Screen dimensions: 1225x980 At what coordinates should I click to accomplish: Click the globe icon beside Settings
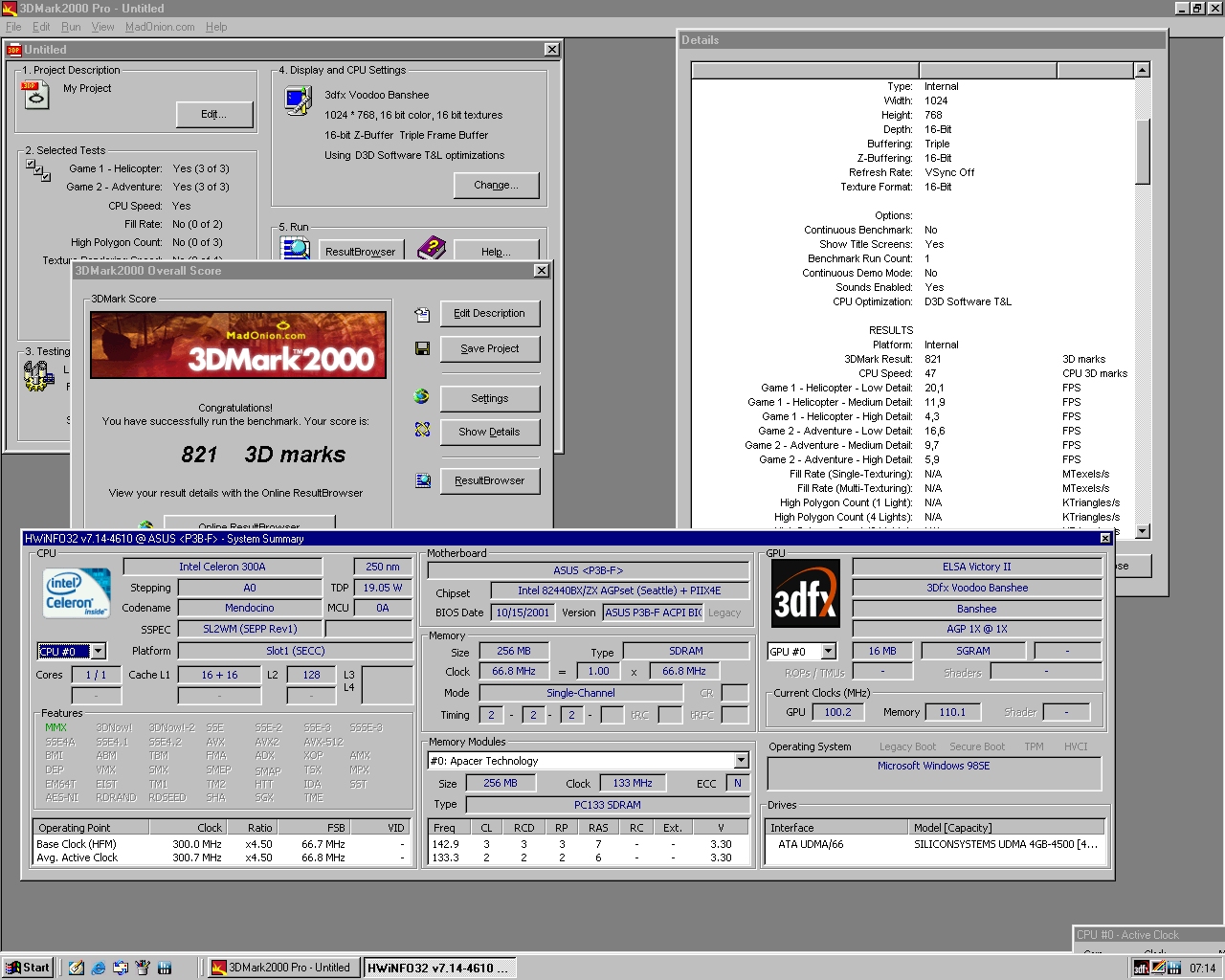(x=422, y=396)
